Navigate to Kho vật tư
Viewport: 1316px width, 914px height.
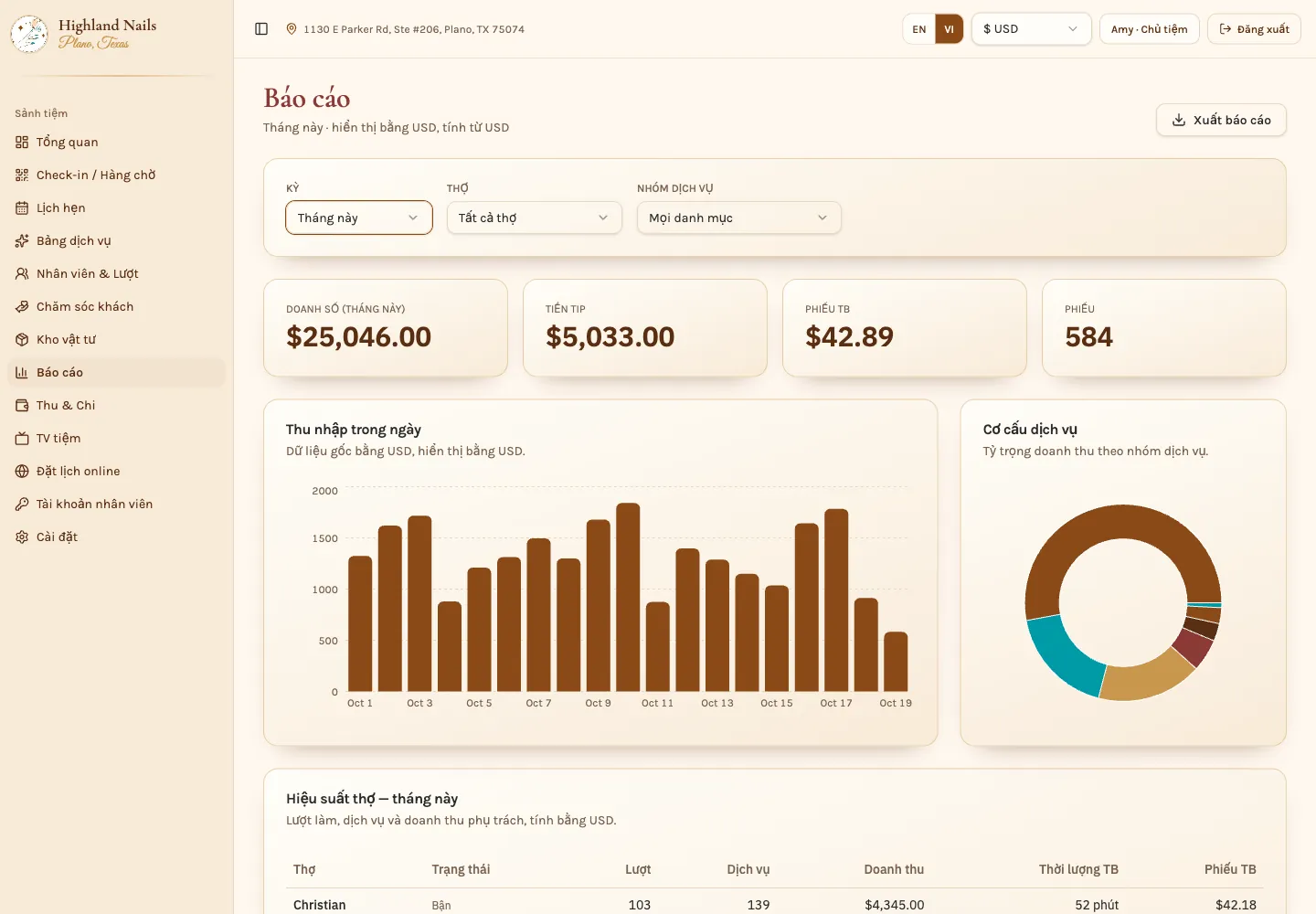point(116,340)
